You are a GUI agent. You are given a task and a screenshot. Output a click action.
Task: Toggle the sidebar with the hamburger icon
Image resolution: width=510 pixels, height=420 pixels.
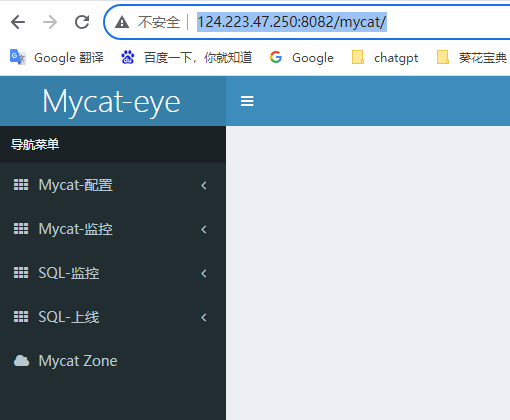247,101
